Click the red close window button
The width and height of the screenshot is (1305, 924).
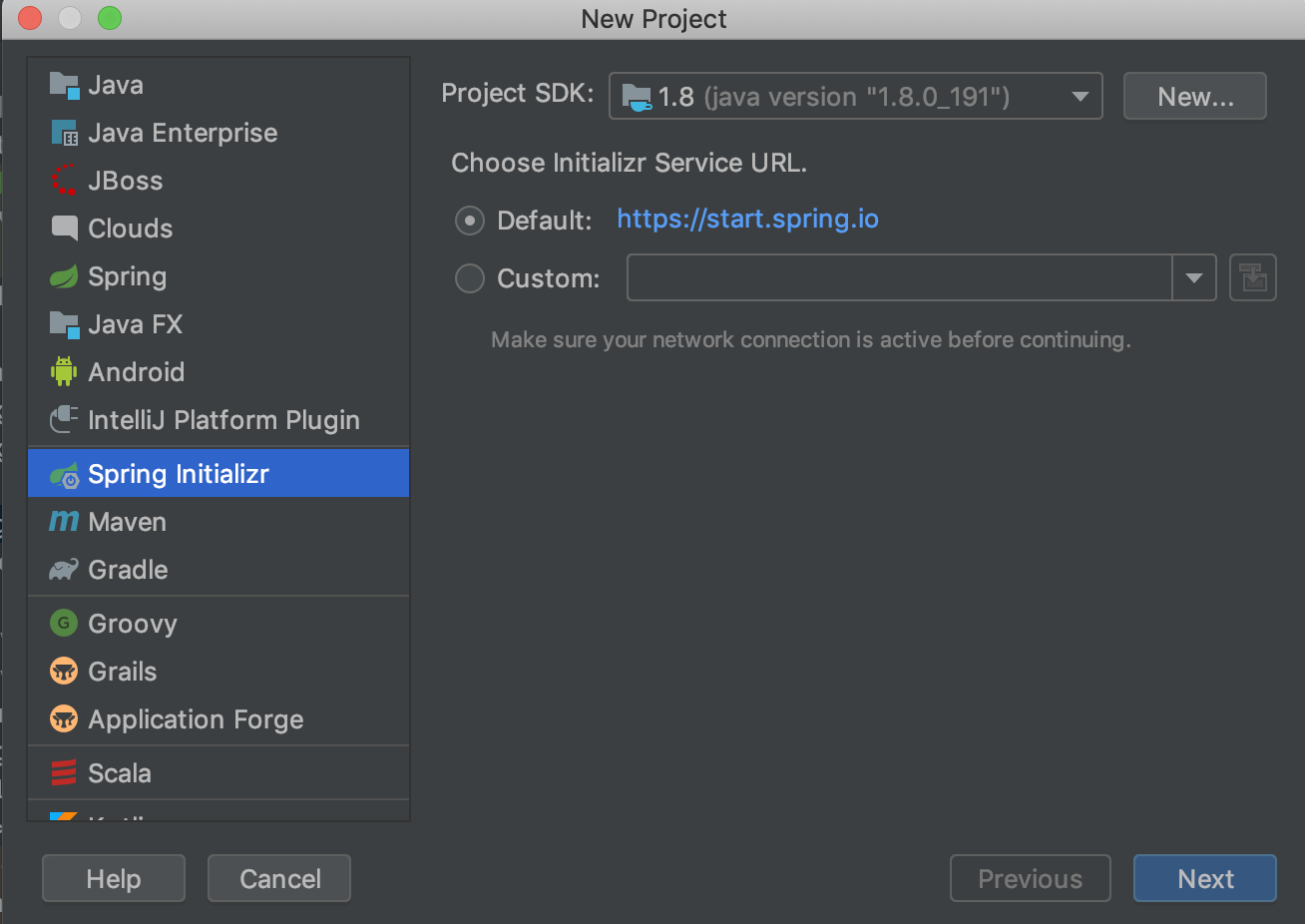click(x=30, y=18)
